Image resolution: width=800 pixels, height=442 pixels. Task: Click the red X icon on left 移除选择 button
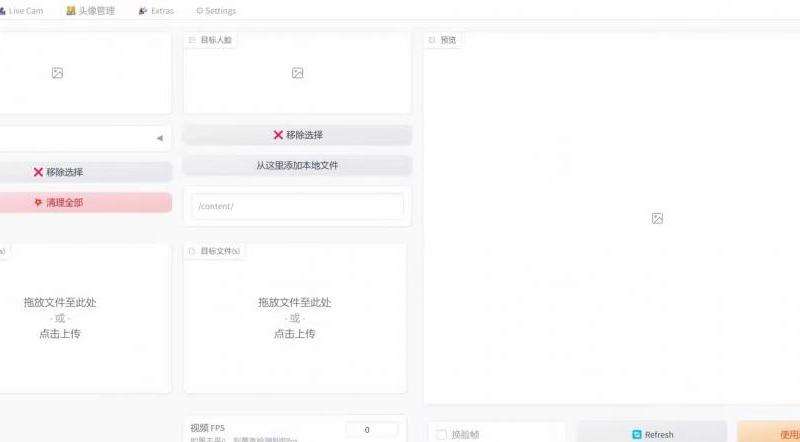tap(38, 172)
